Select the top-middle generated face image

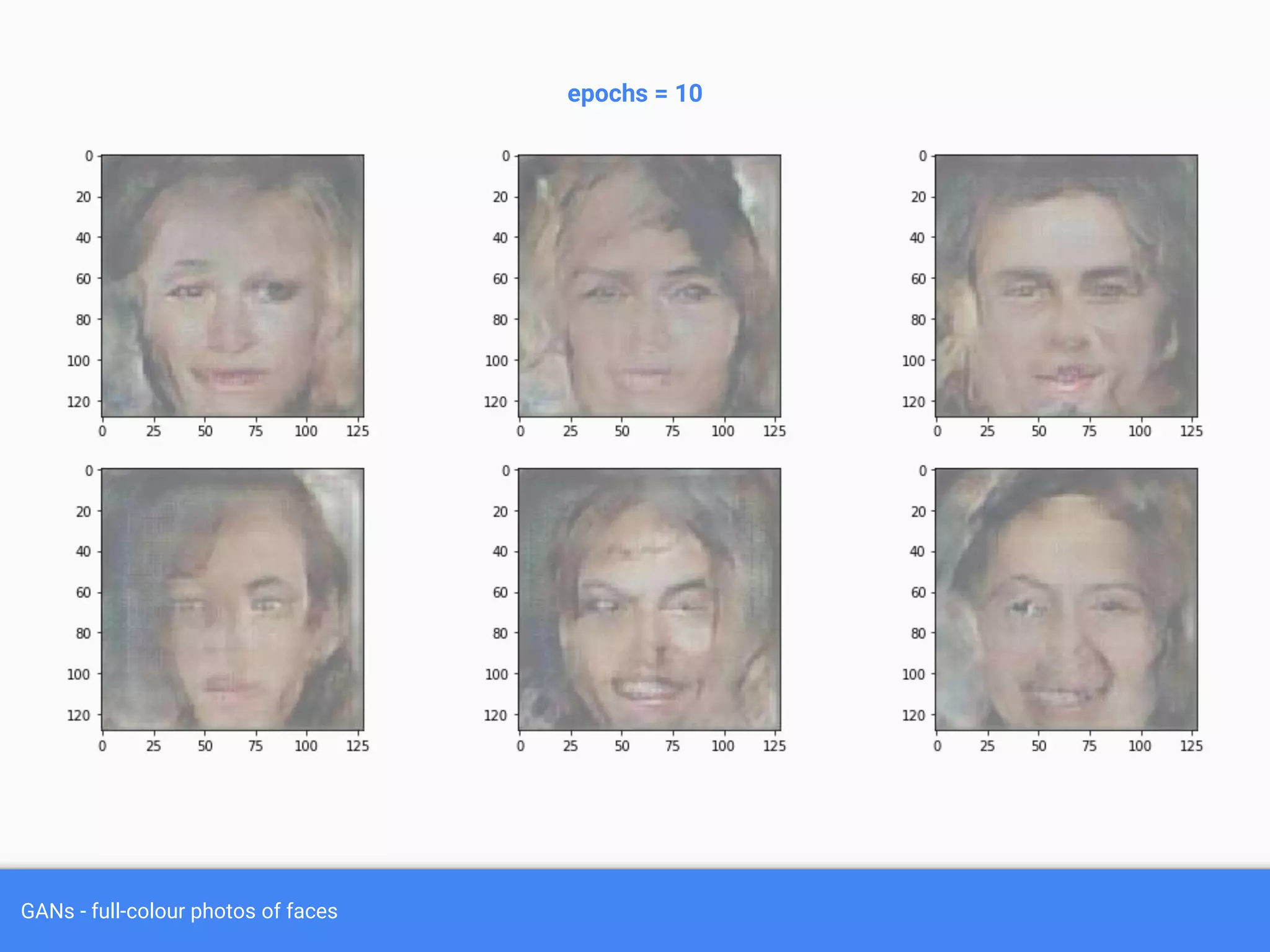tap(649, 286)
